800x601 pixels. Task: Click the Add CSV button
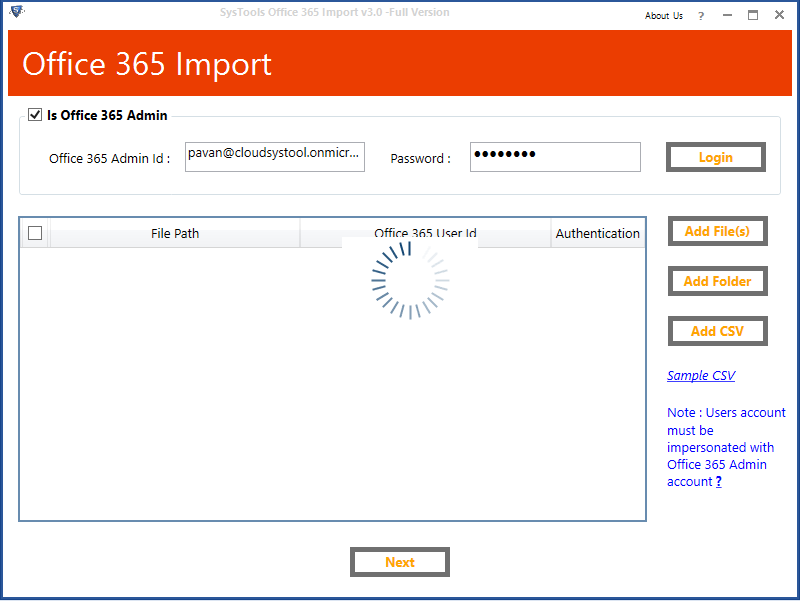tap(717, 331)
